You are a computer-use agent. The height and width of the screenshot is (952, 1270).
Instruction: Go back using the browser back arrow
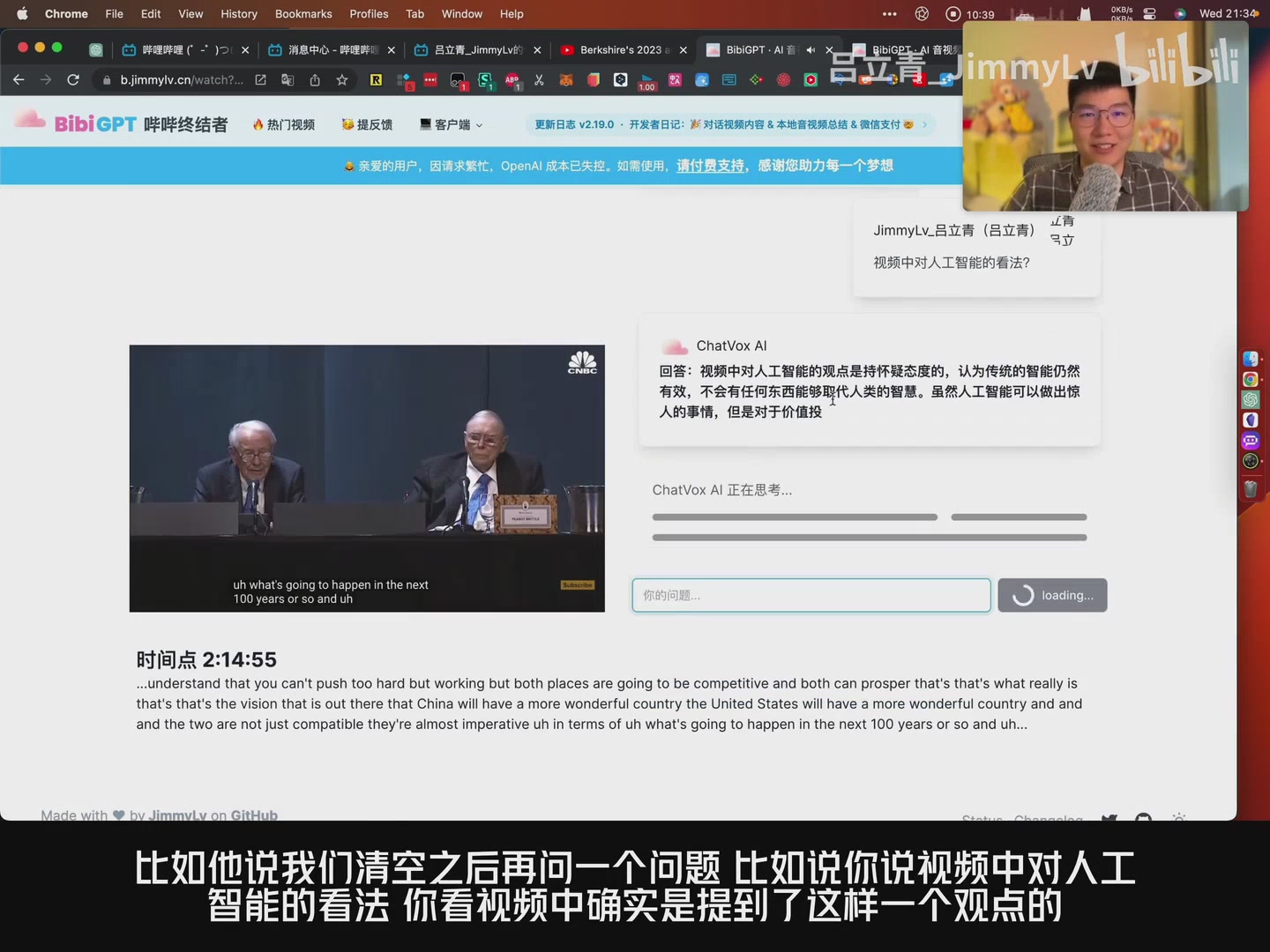(19, 80)
